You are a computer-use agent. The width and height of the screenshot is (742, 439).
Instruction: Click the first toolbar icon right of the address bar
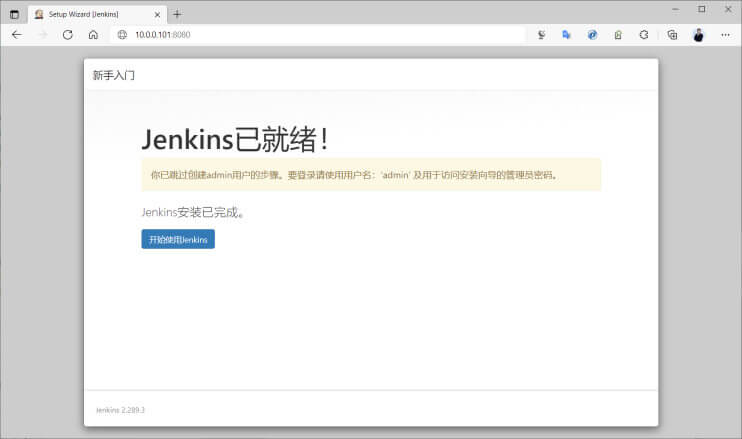[541, 35]
